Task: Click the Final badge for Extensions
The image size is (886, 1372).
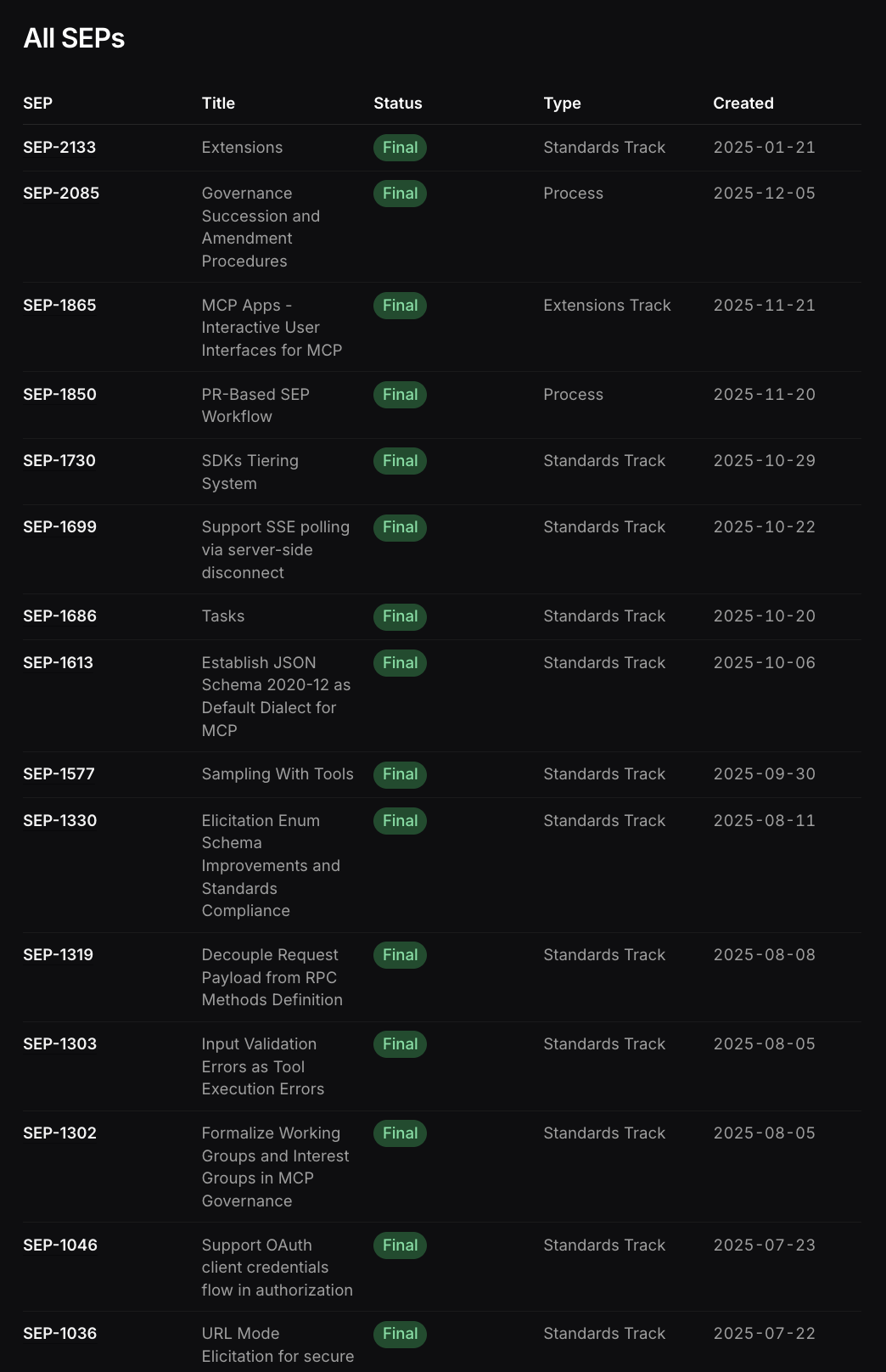Action: (x=400, y=148)
